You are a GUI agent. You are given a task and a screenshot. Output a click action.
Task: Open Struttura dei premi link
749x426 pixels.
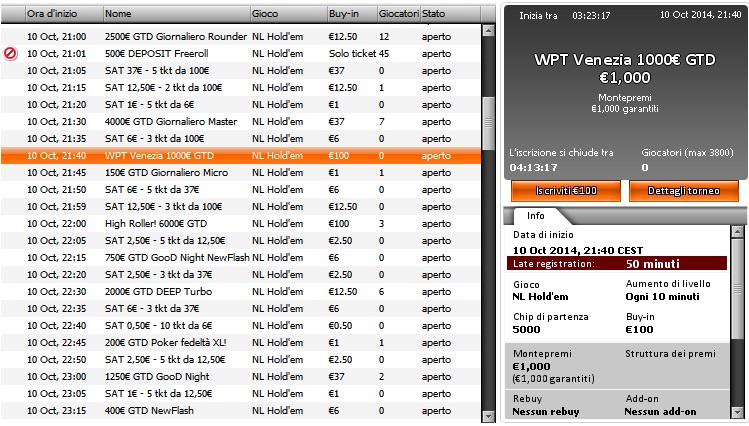[x=670, y=354]
